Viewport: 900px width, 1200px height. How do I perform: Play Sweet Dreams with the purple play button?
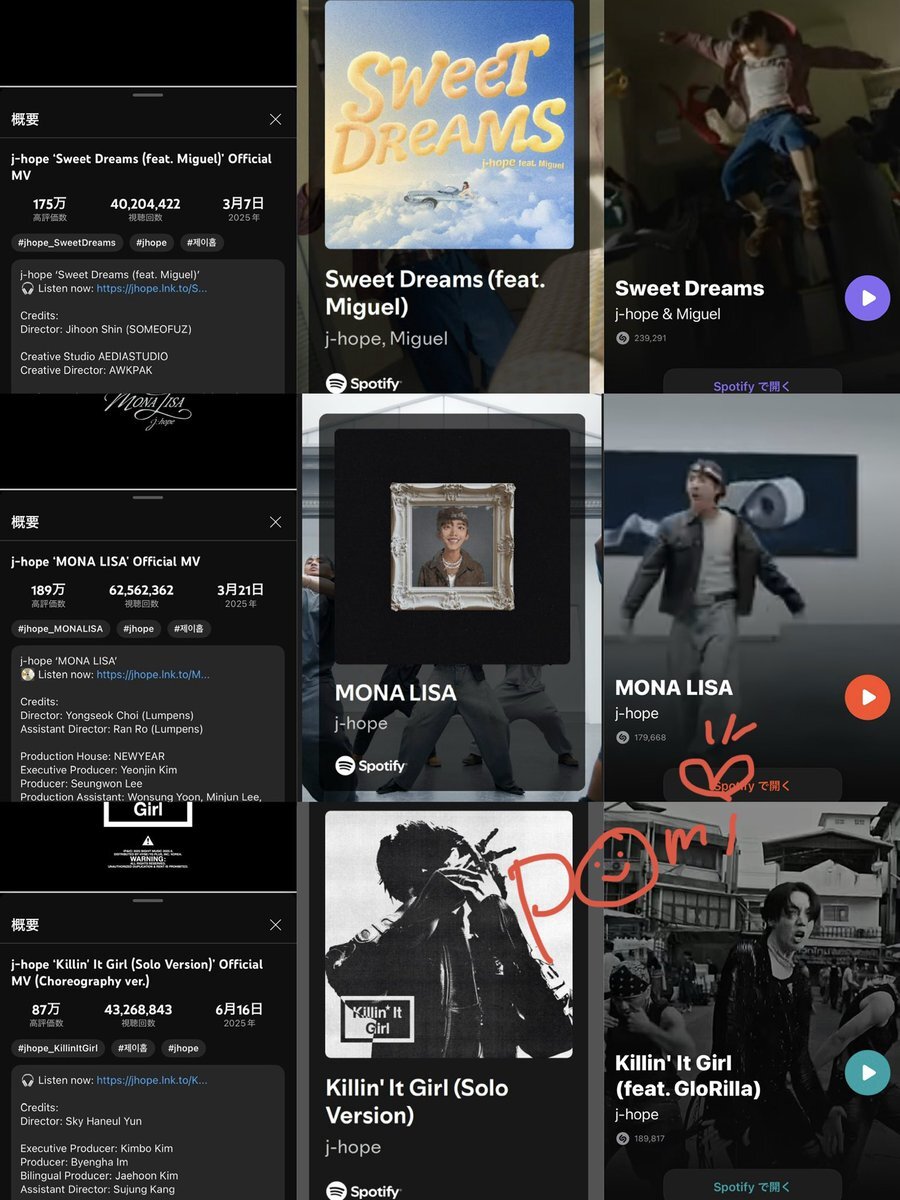click(867, 298)
